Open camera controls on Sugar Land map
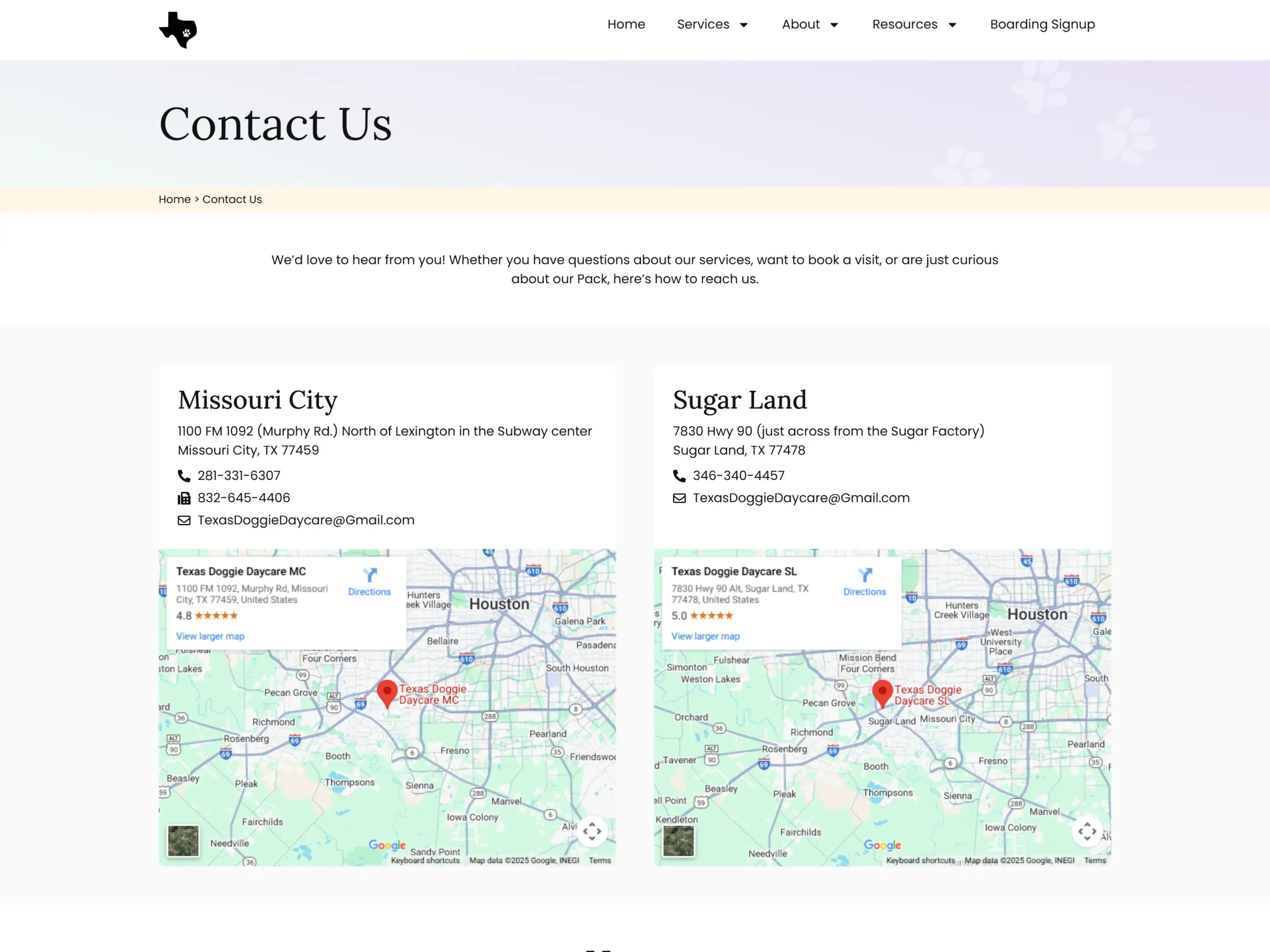Viewport: 1270px width, 952px height. pos(1087,831)
